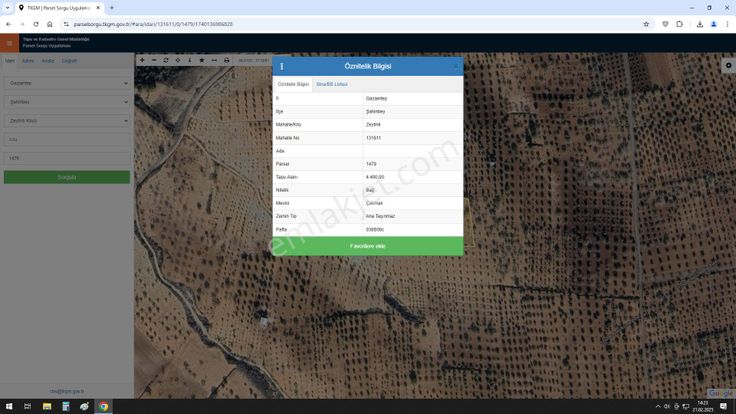Click the Gaziantep value cell

[x=413, y=99]
